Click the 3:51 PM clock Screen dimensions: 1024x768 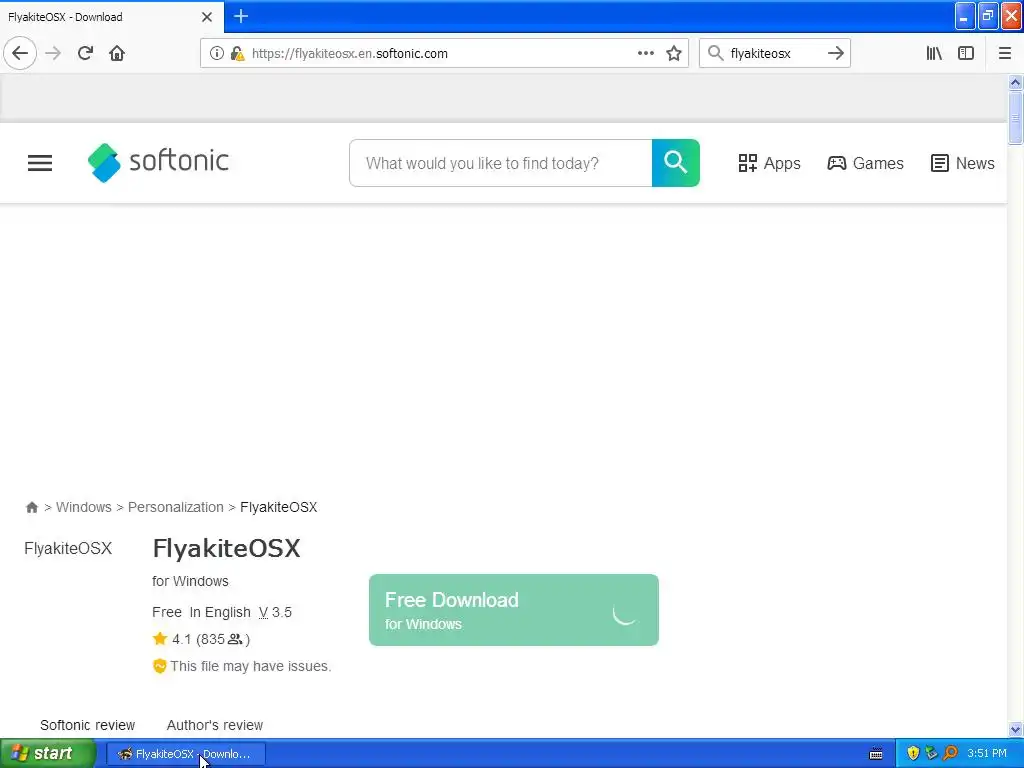(987, 754)
